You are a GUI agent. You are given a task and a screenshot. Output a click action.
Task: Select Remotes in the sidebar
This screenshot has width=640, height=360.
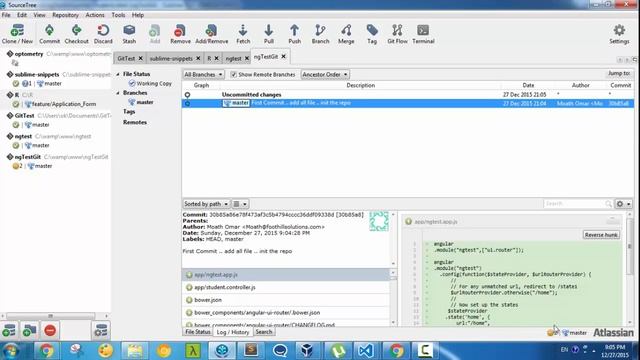135,122
